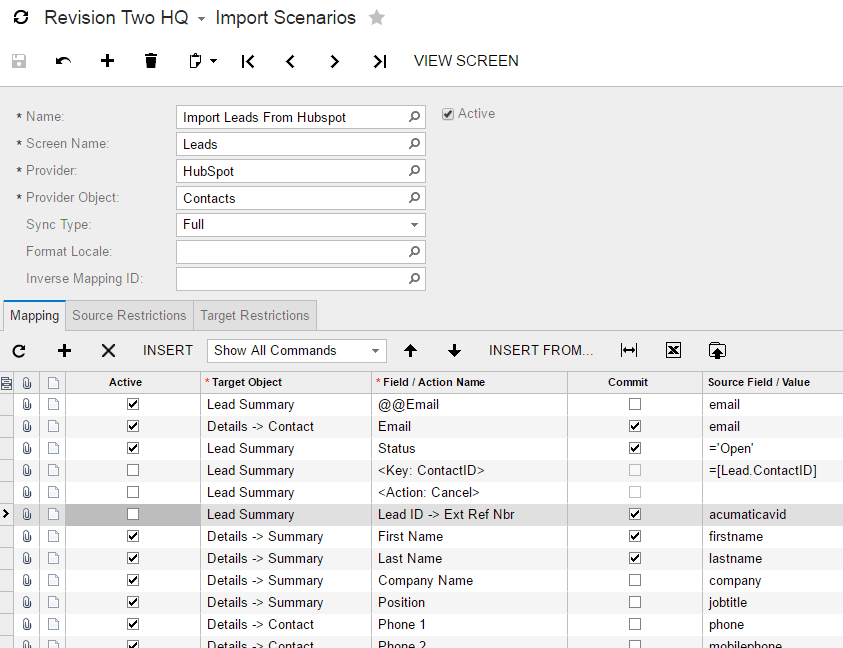Open Show All Commands dropdown
Image resolution: width=843 pixels, height=648 pixels.
coord(375,351)
